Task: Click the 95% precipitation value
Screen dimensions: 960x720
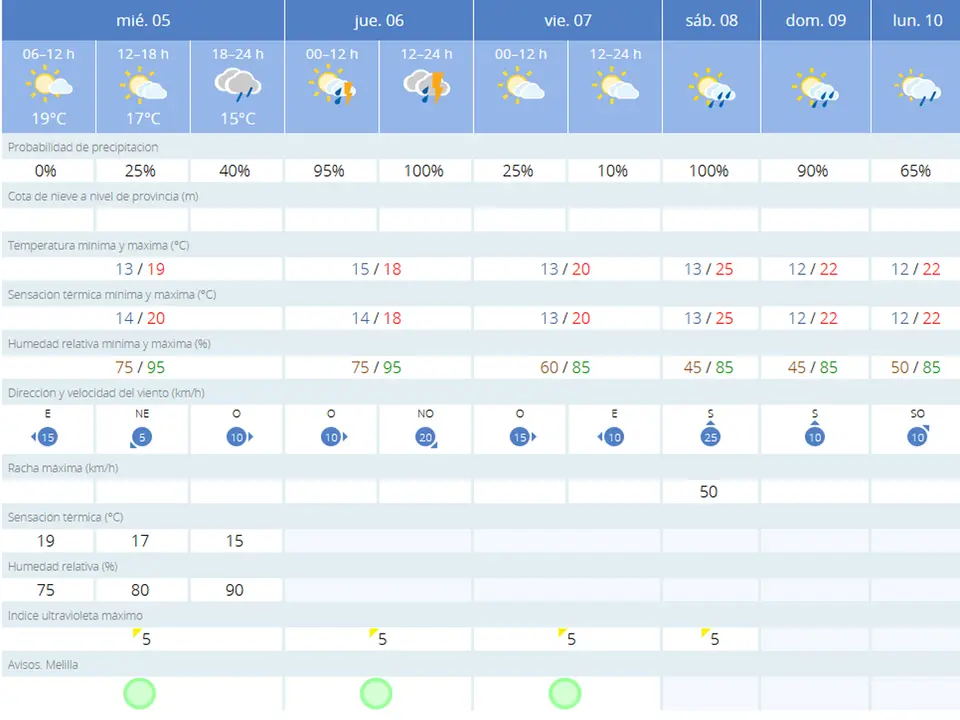Action: coord(329,171)
